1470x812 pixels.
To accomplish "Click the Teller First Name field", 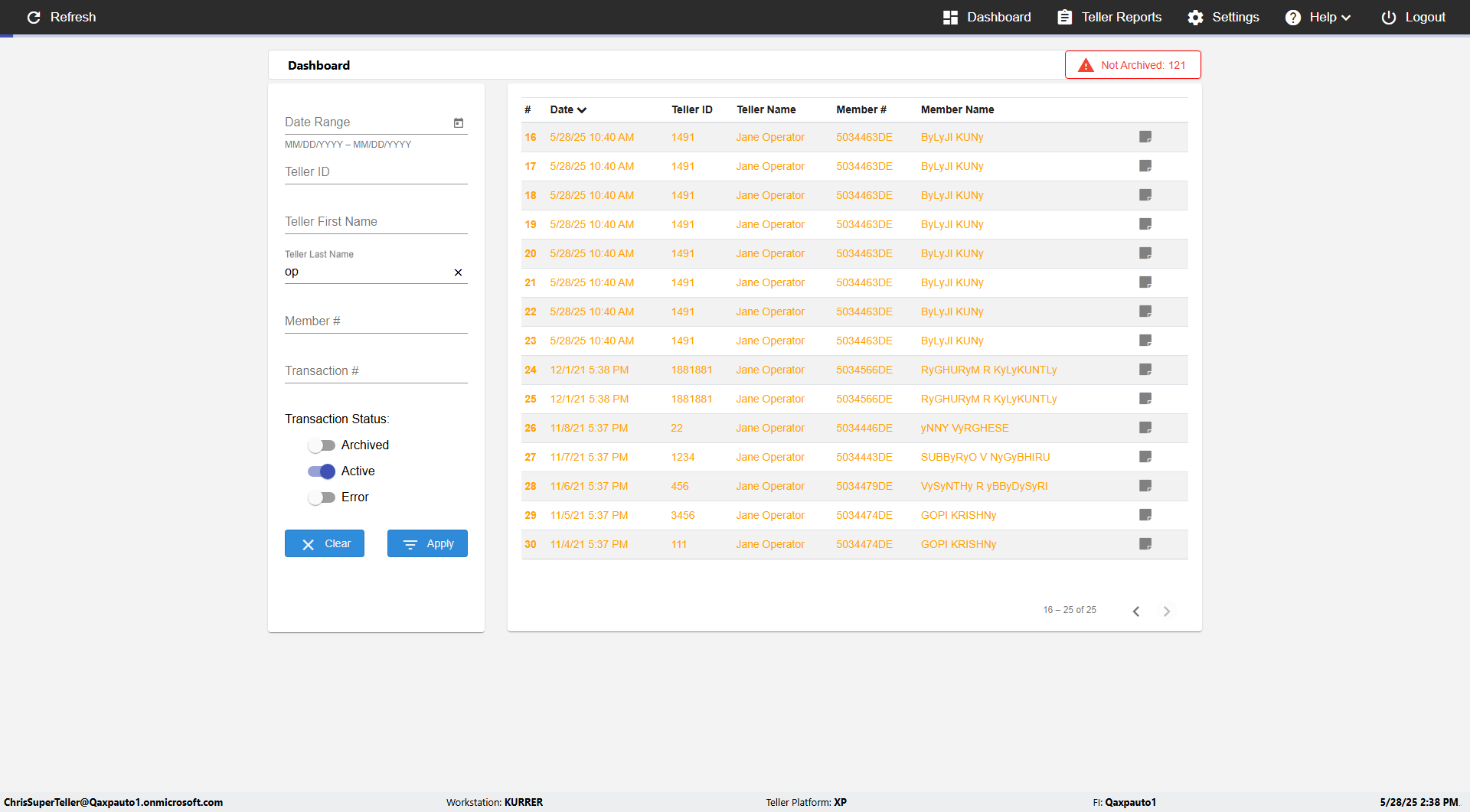I will (376, 222).
